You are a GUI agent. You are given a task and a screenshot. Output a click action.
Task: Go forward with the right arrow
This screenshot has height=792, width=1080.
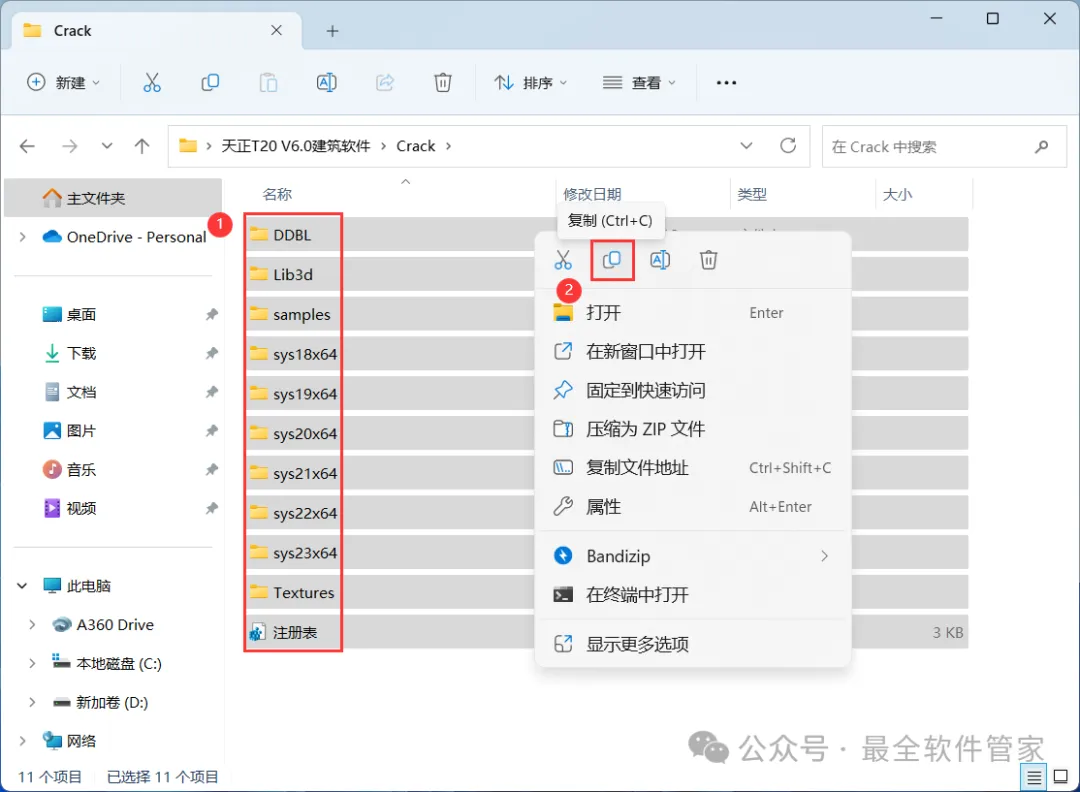[x=70, y=146]
